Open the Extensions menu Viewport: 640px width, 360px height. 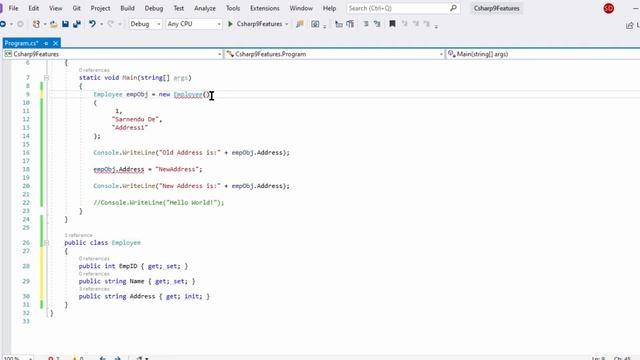tap(265, 8)
